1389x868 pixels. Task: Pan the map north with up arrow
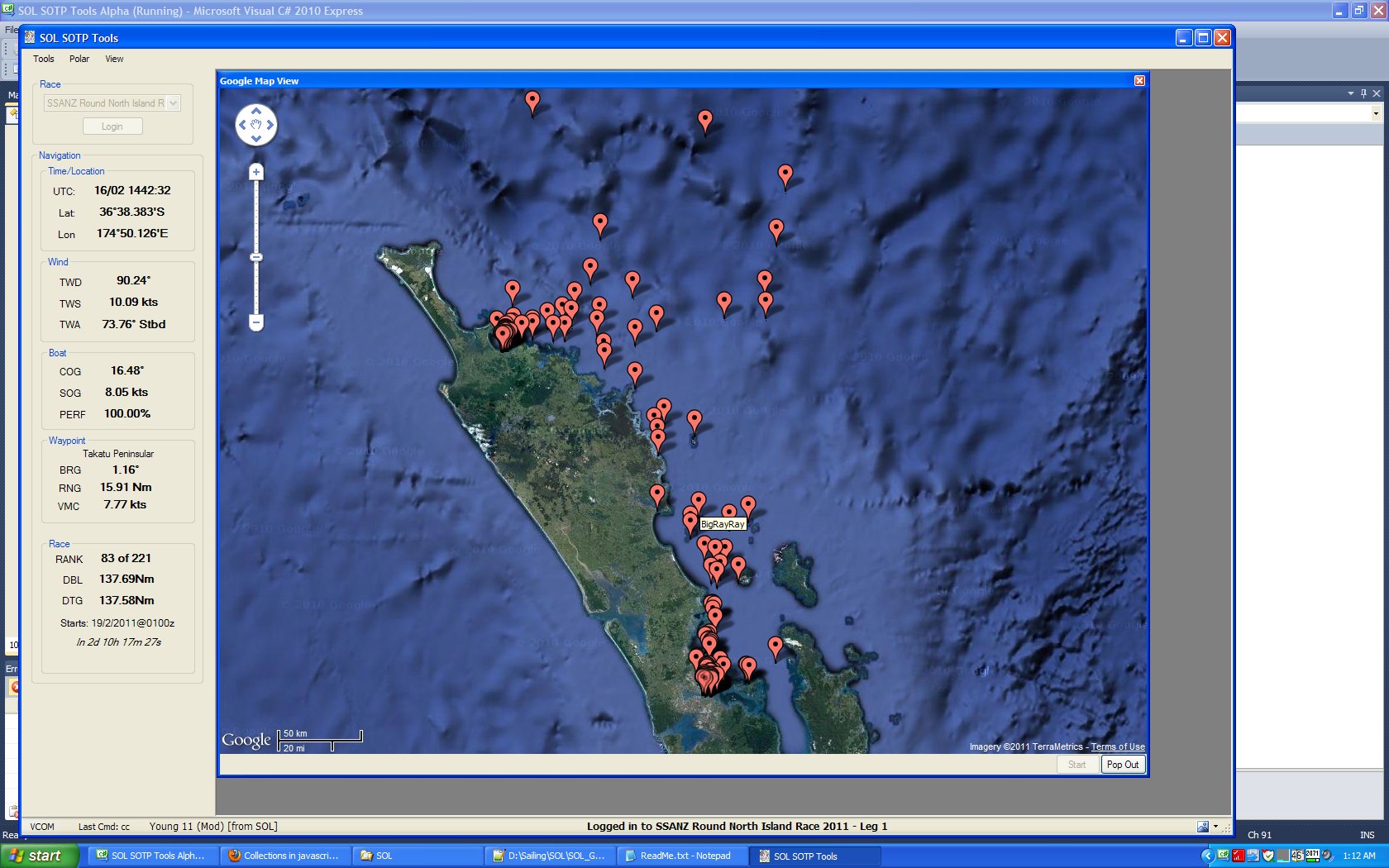256,111
